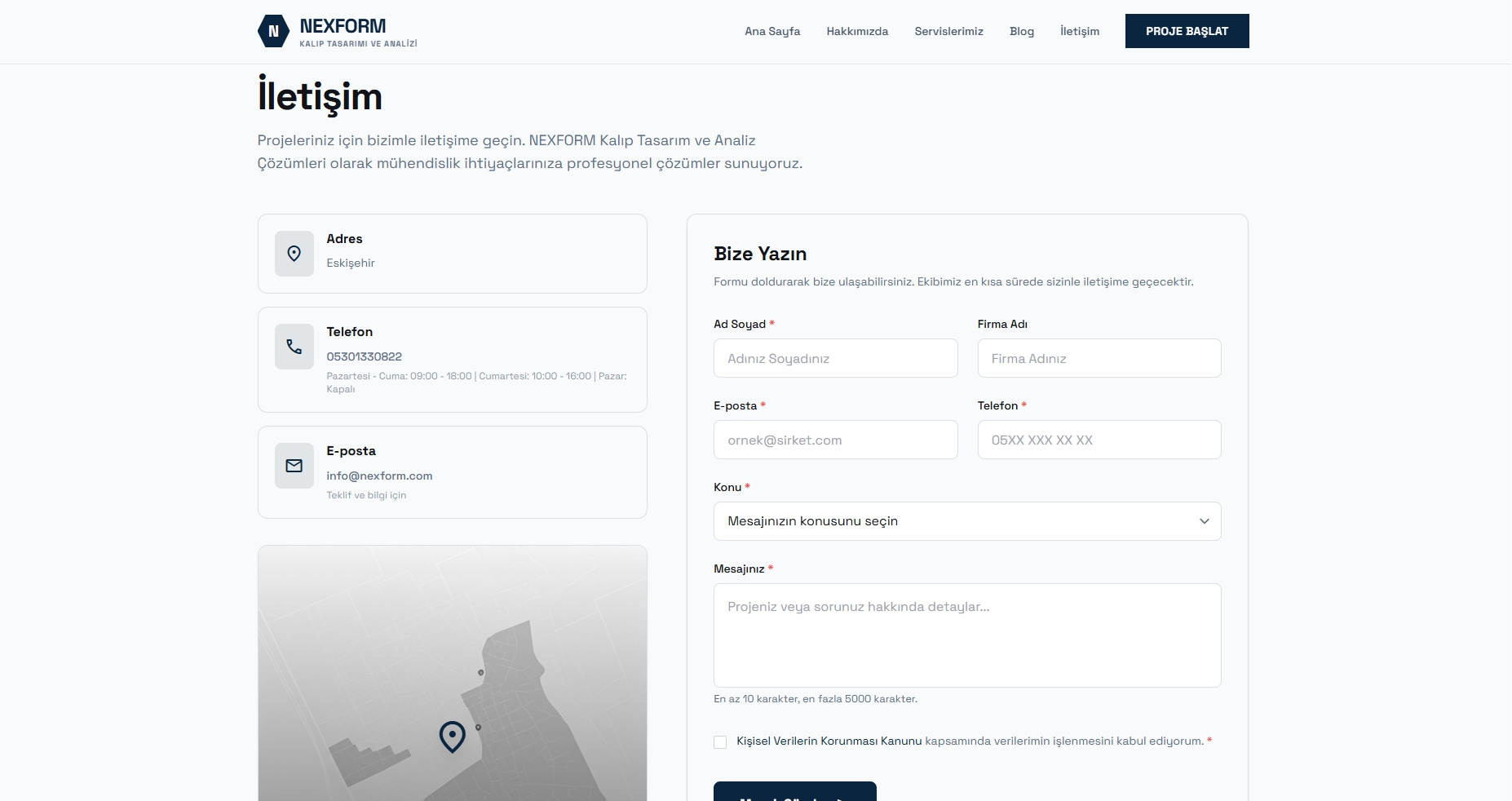Enable the Kişisel Verilerin Korunması Kanunu consent checkbox
Image resolution: width=1512 pixels, height=801 pixels.
click(720, 742)
